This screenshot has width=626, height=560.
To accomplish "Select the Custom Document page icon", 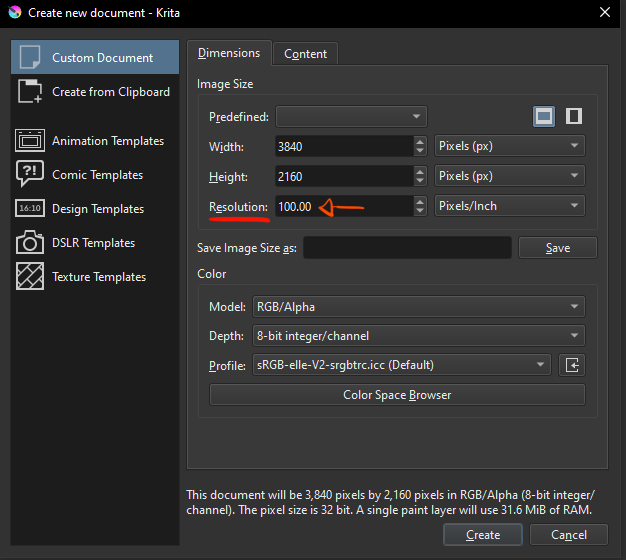I will (x=30, y=57).
